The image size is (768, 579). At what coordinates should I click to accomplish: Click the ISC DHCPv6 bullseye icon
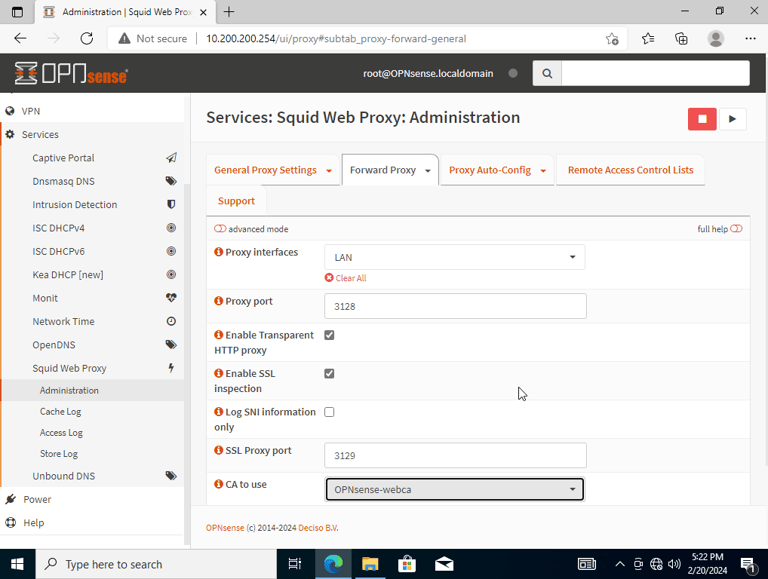pyautogui.click(x=171, y=251)
